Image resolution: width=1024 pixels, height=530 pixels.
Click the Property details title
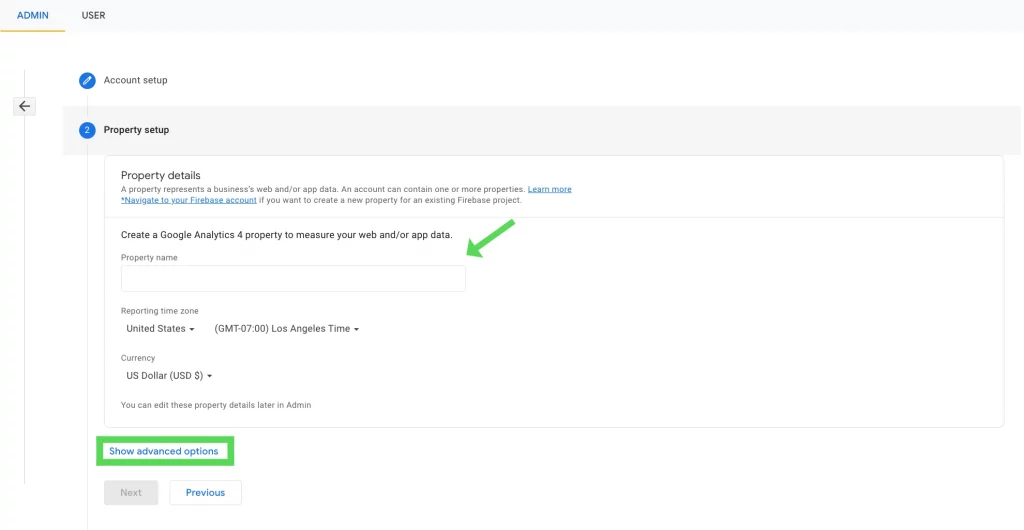point(161,175)
